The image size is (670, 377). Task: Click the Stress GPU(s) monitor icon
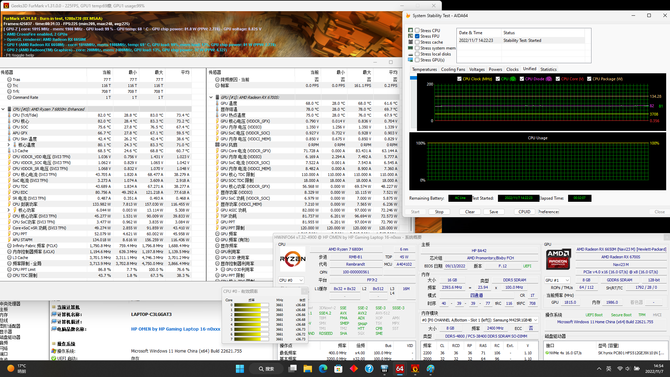411,60
